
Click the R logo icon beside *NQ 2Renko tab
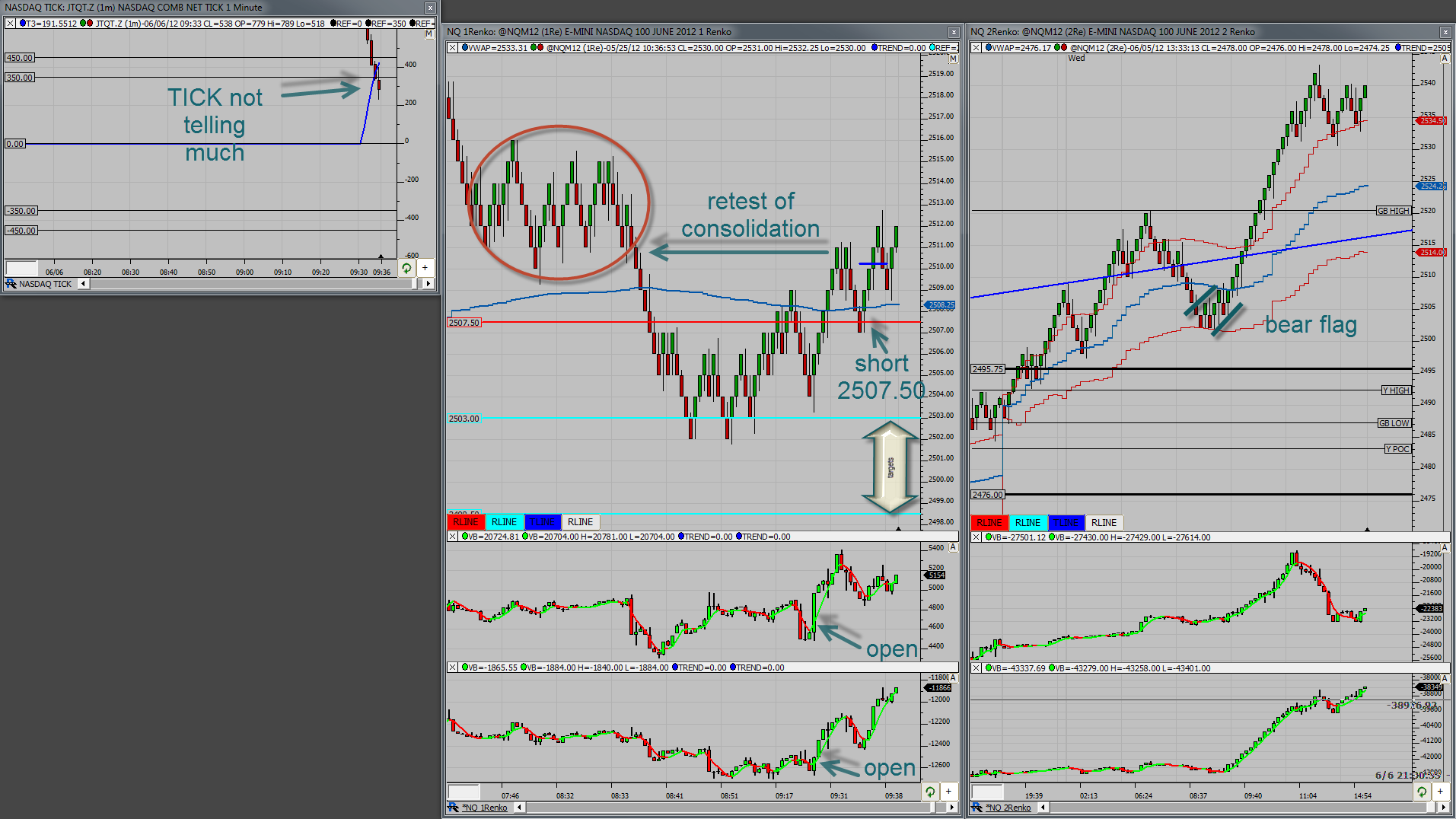(x=977, y=808)
